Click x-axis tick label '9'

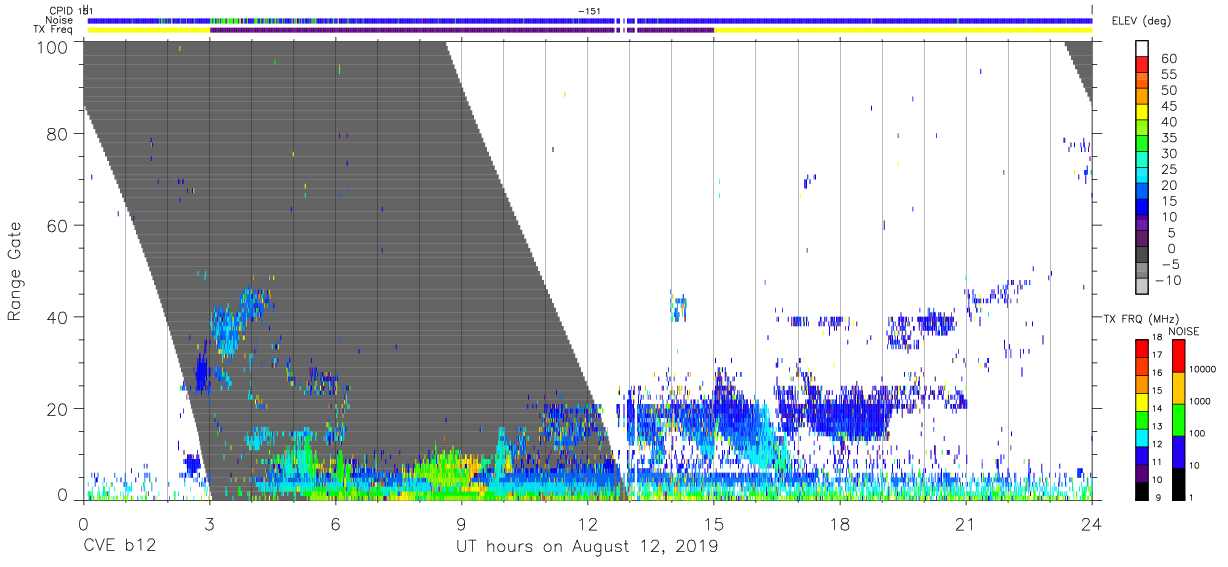coord(461,524)
